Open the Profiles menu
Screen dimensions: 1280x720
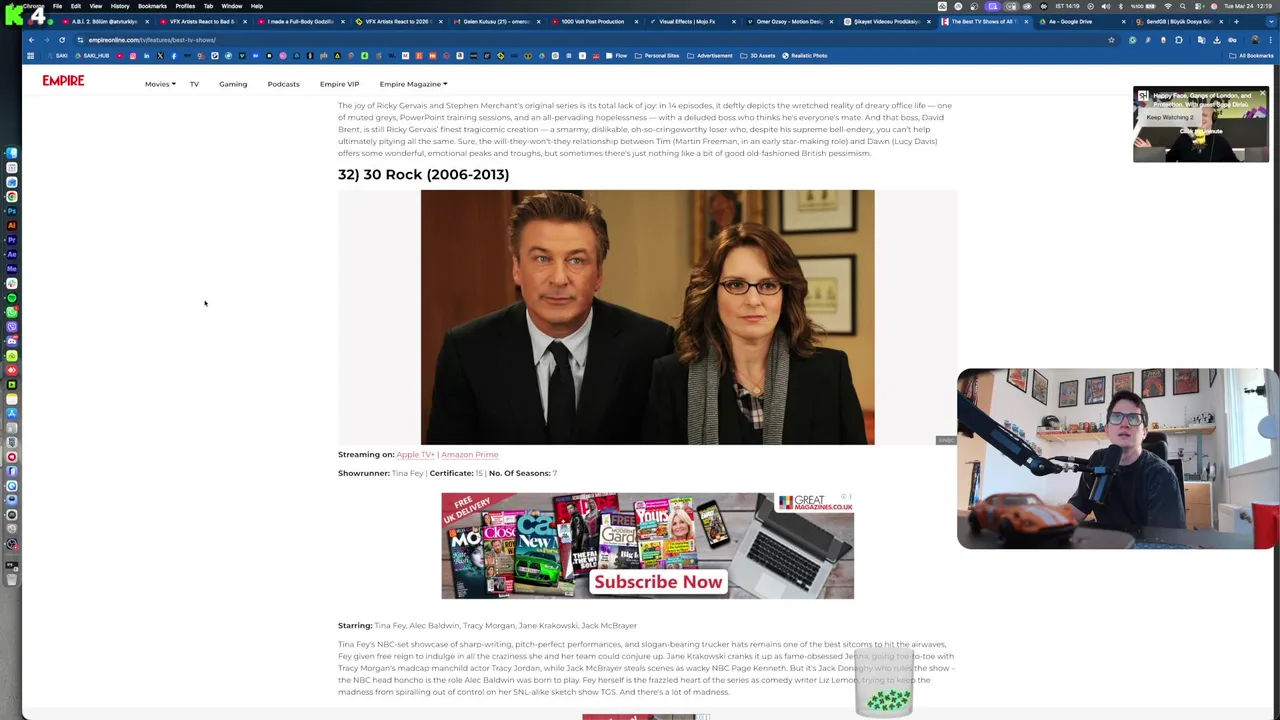point(185,6)
